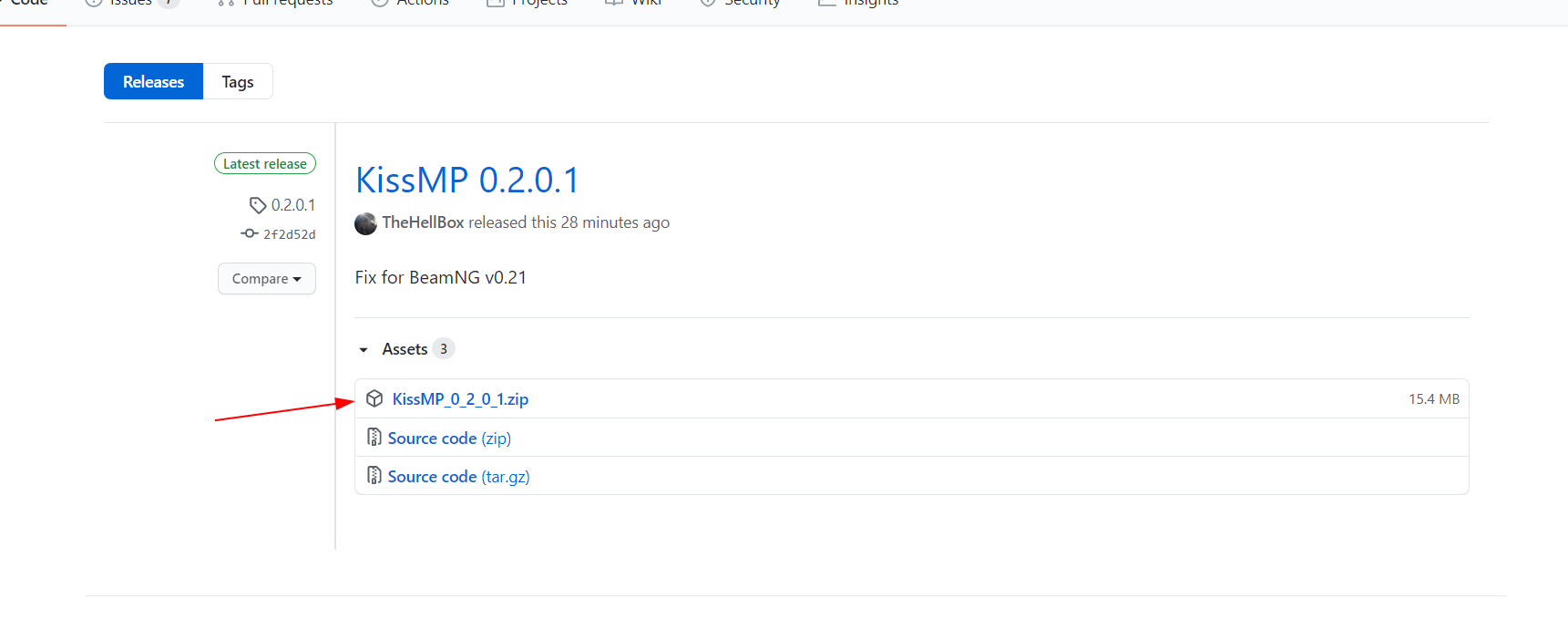The width and height of the screenshot is (1568, 640).
Task: Click the file icon beside Source code (tar.gz)
Action: tap(374, 476)
